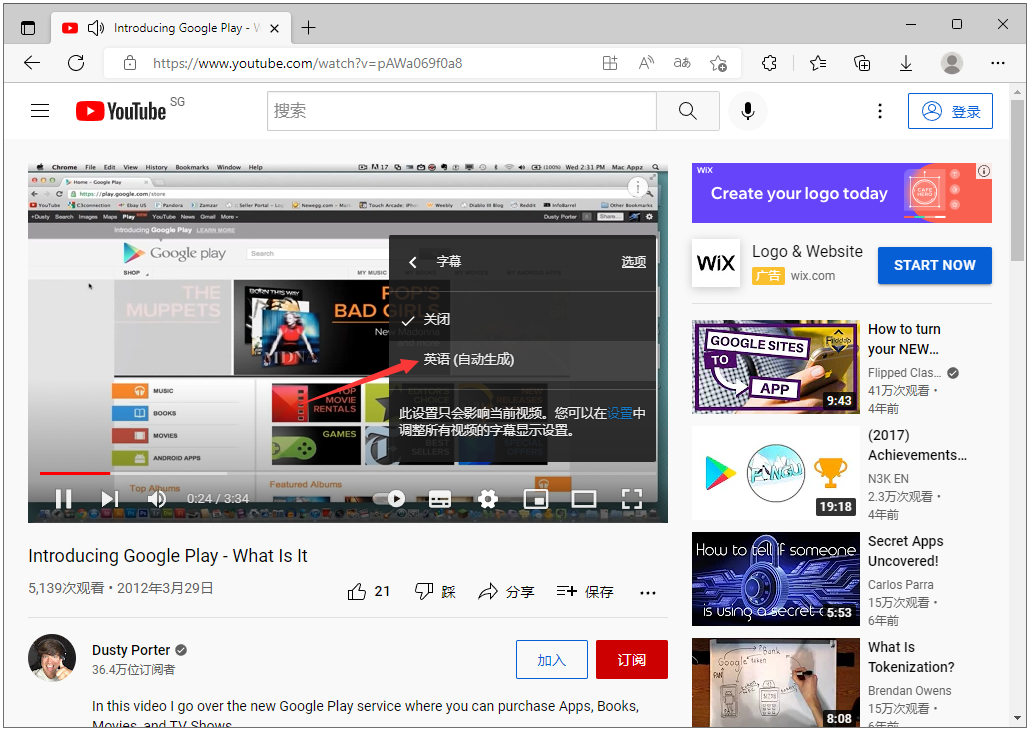View site information lock icon

tap(130, 63)
